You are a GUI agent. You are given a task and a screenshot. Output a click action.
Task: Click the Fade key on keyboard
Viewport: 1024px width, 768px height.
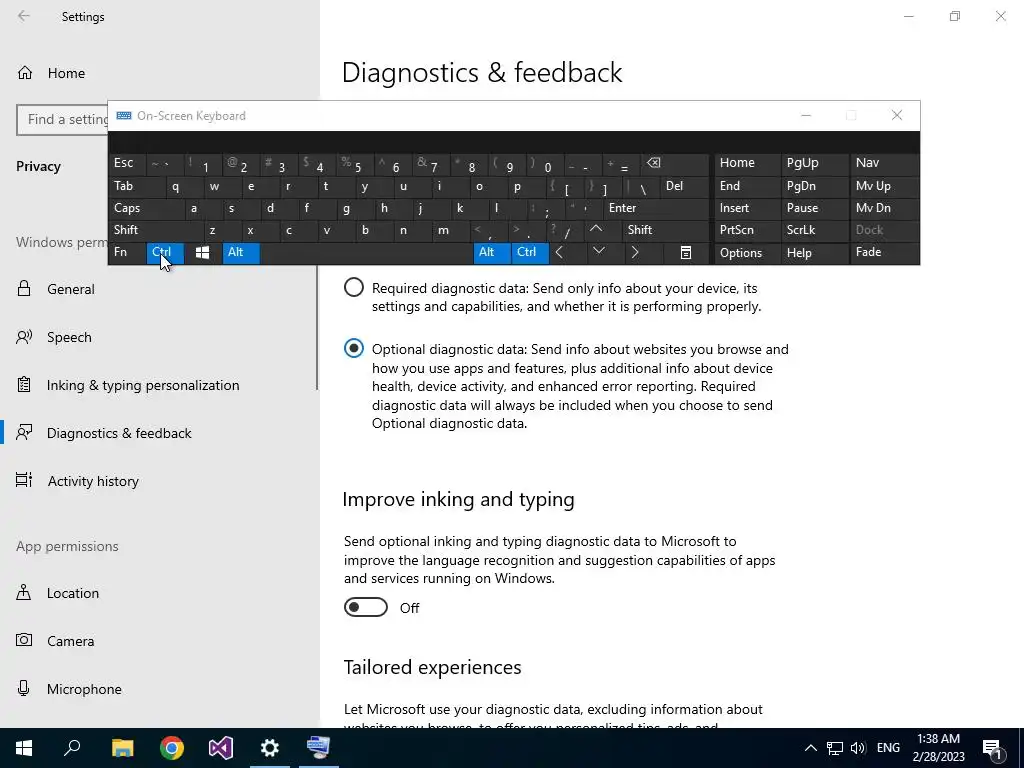point(884,253)
